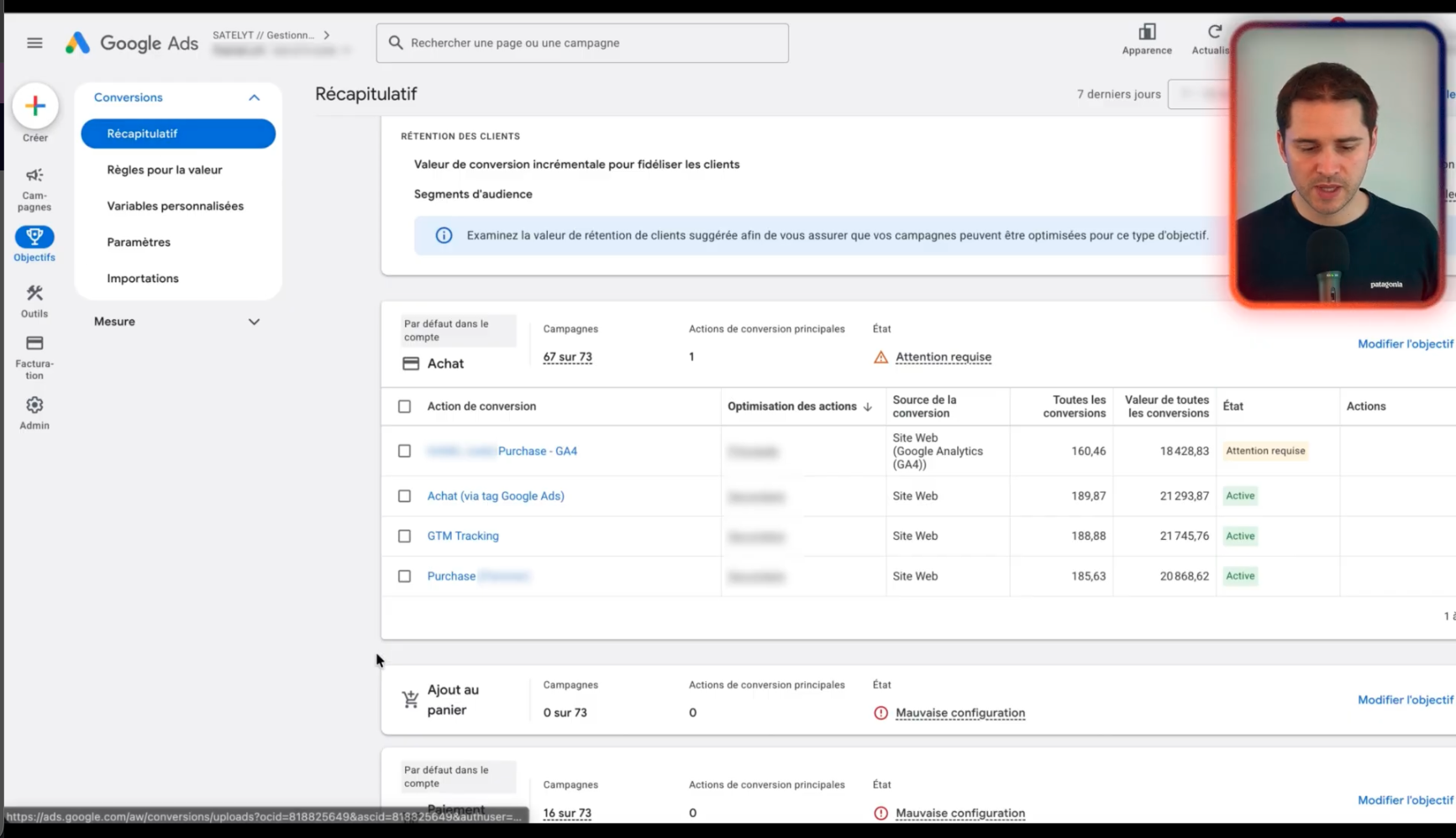
Task: Click Attention requise status link for Achat
Action: click(944, 357)
